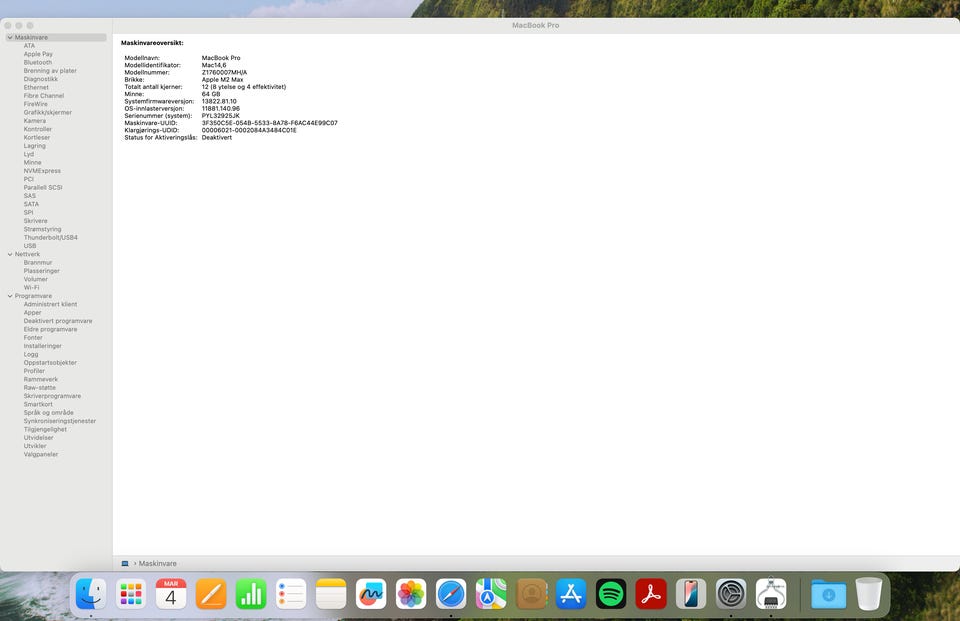Collapse the Programvare section chevron
The height and width of the screenshot is (621, 960).
10,296
